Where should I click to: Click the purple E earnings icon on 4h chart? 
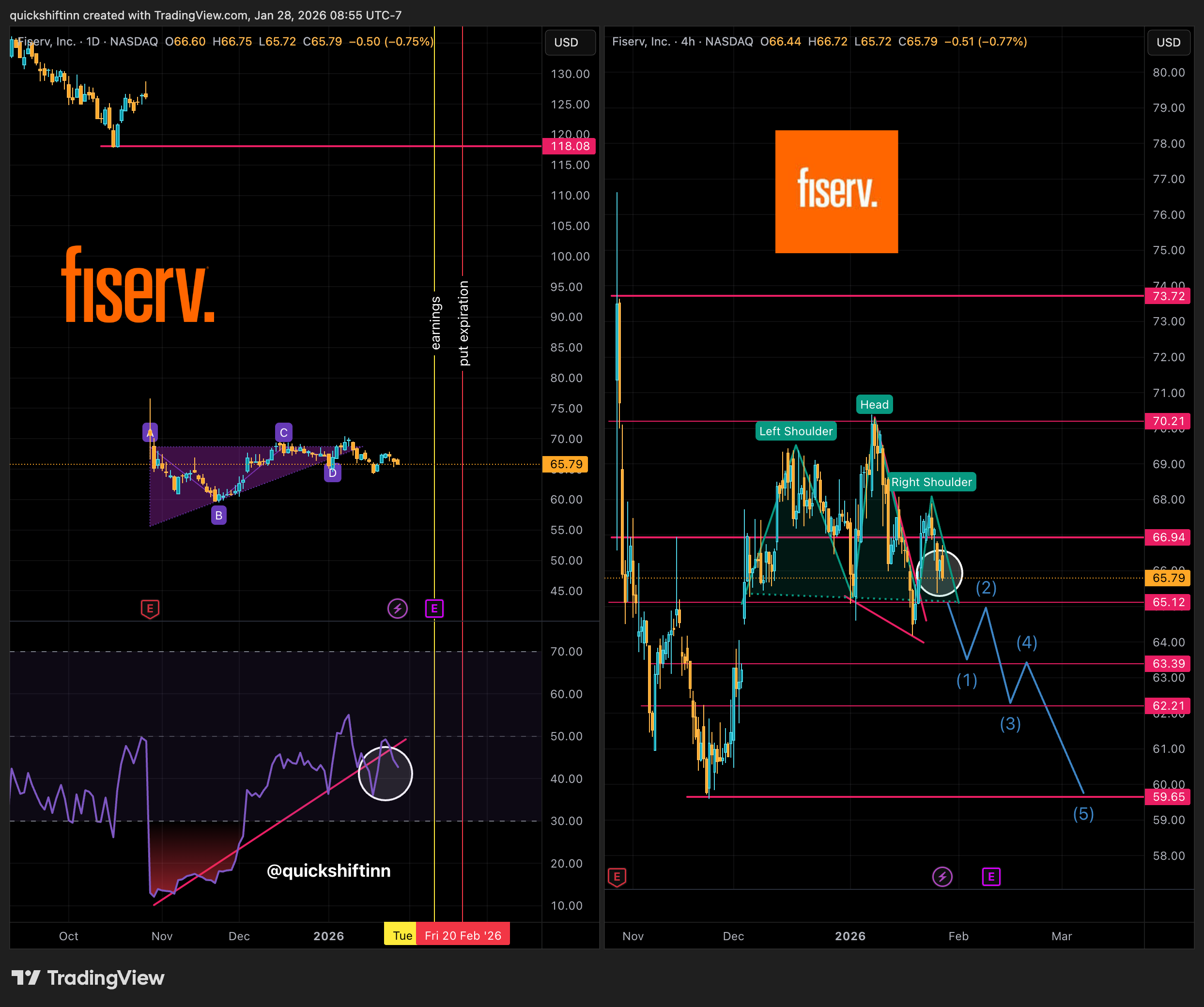991,877
